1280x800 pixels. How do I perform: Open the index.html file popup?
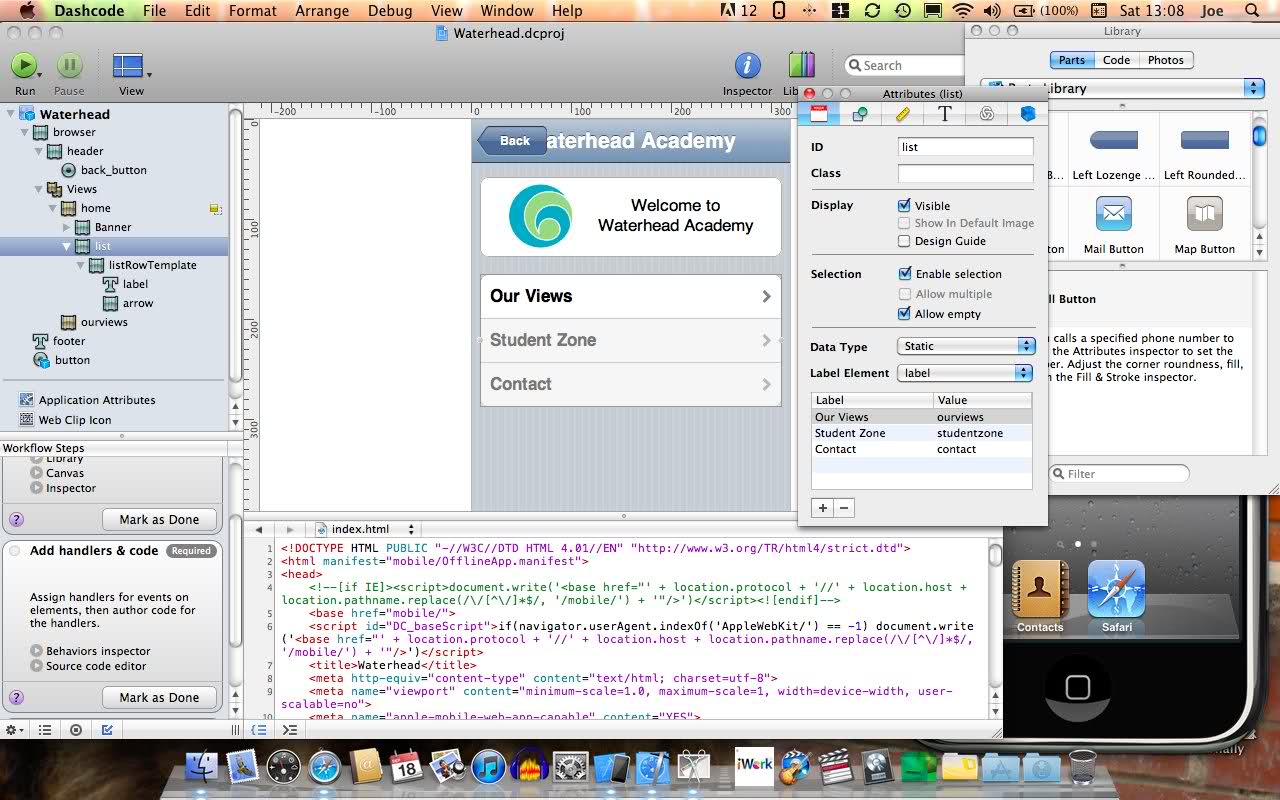point(366,529)
